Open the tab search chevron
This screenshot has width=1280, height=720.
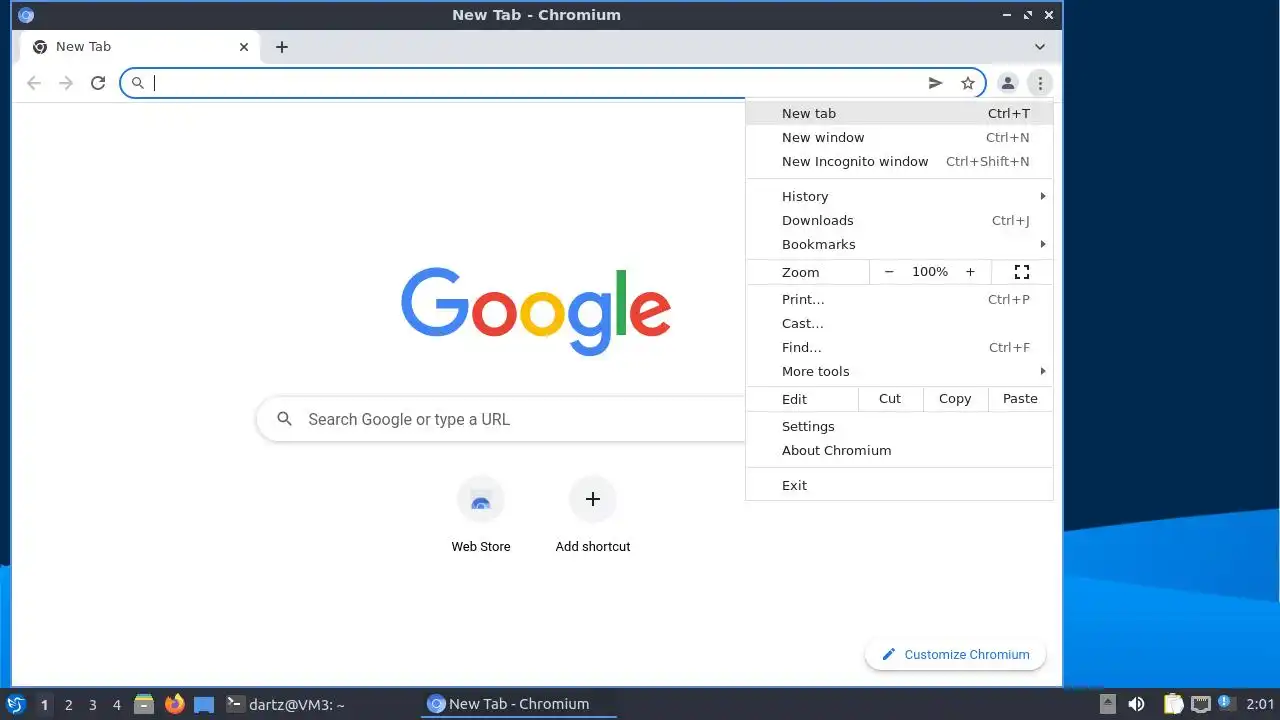(1040, 47)
